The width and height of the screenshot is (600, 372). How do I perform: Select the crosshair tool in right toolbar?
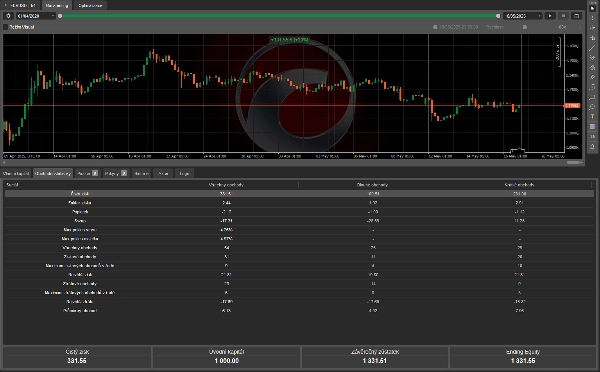click(592, 18)
